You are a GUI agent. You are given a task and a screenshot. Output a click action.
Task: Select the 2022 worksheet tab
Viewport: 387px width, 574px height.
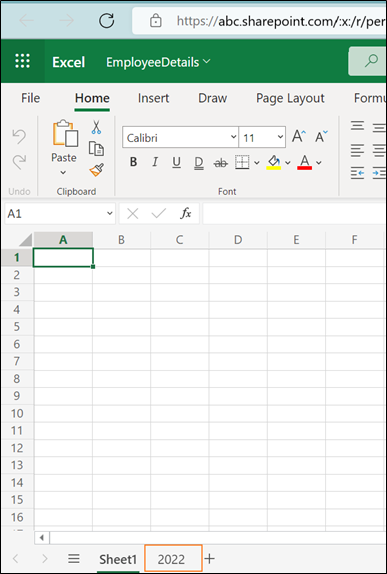click(173, 558)
